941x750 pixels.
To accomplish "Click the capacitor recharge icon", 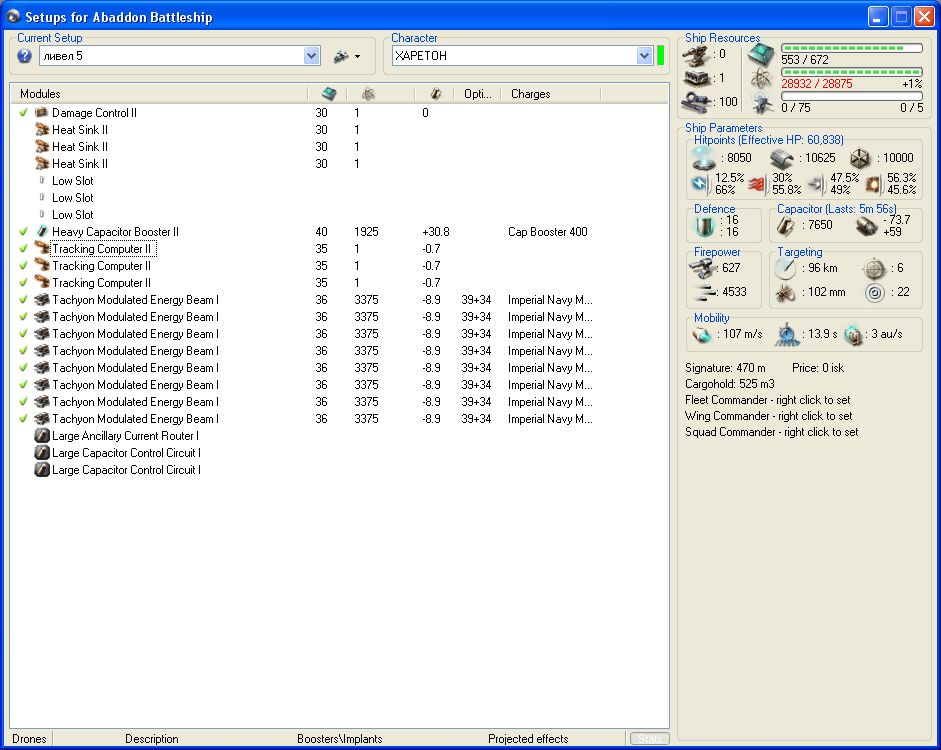I will tap(867, 226).
